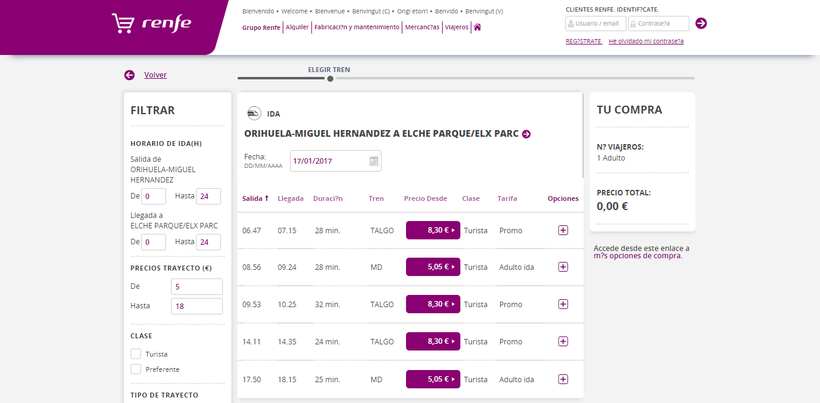Expand options for the 14.11 TALGO train

pos(563,341)
